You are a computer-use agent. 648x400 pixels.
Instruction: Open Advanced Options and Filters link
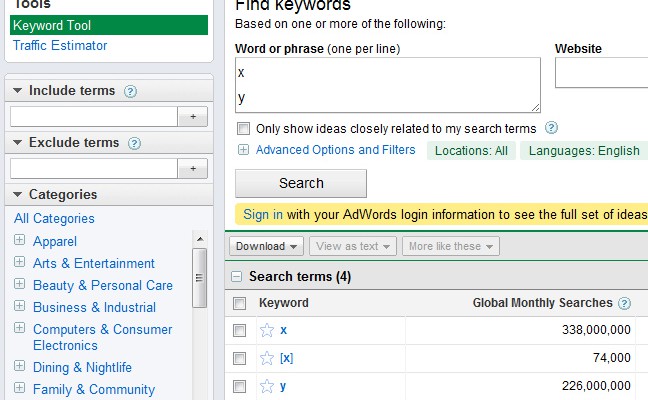coord(335,150)
